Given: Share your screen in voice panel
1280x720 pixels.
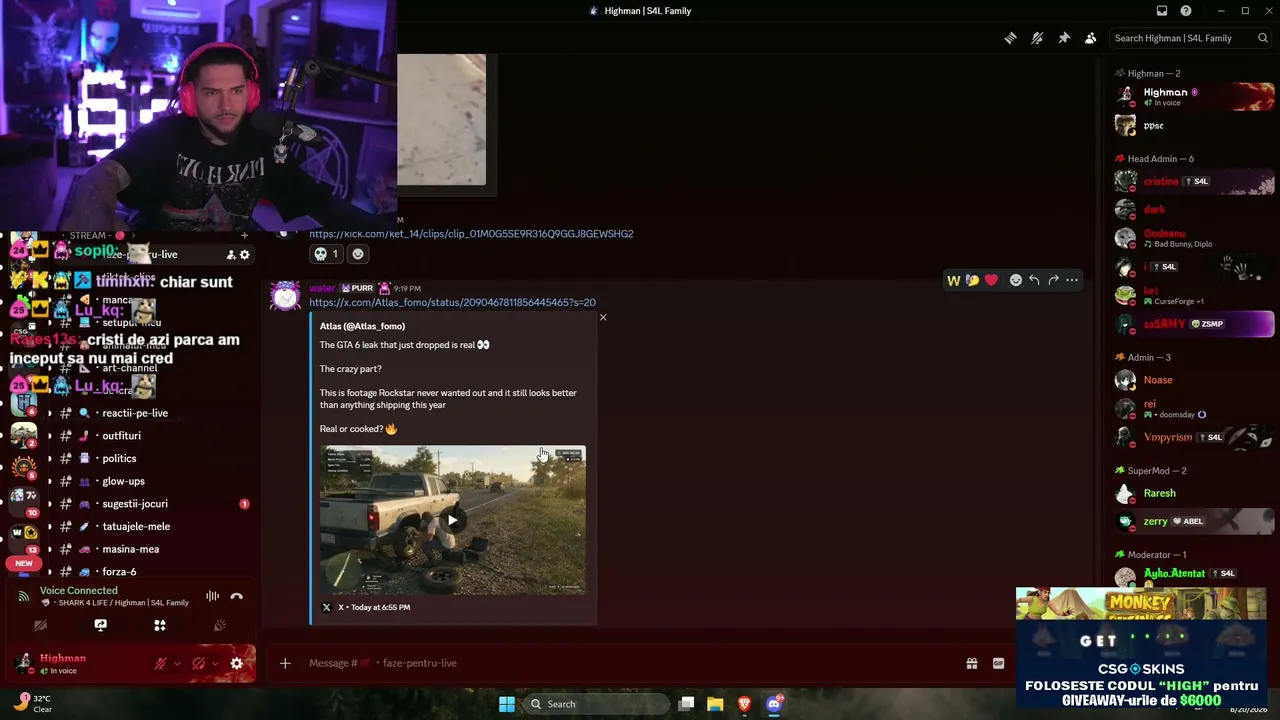Looking at the screenshot, I should (x=100, y=625).
